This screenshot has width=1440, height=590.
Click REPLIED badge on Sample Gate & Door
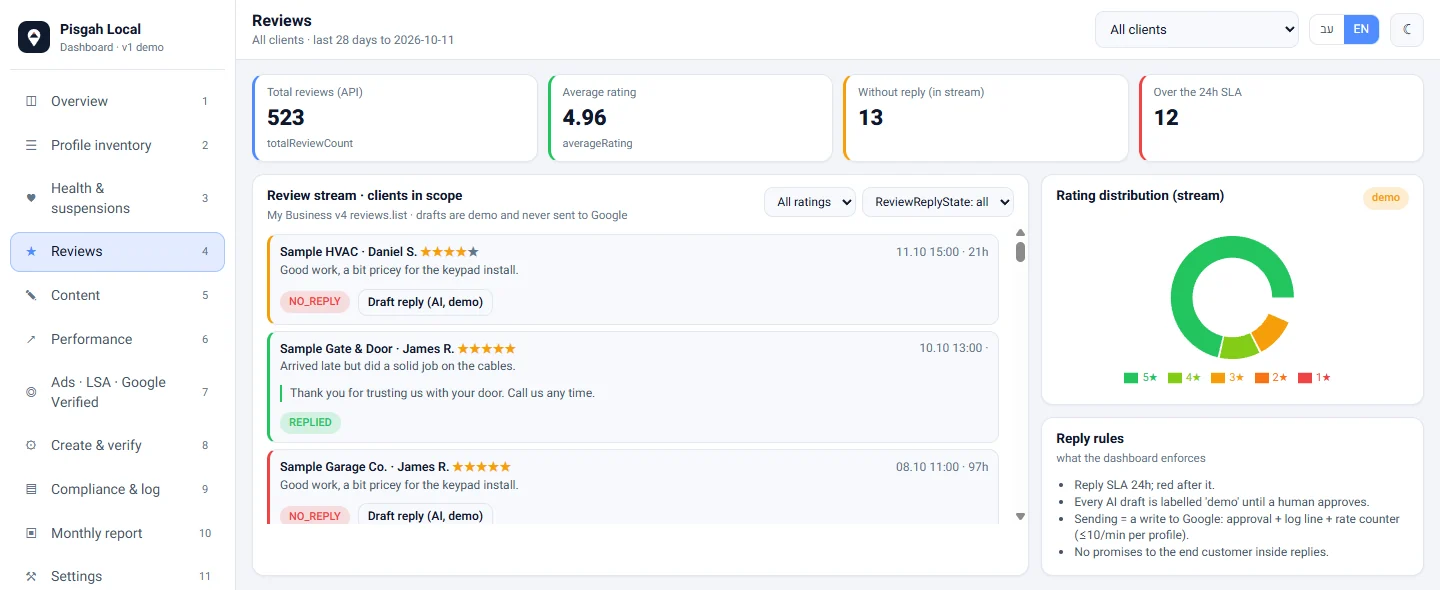pyautogui.click(x=310, y=422)
